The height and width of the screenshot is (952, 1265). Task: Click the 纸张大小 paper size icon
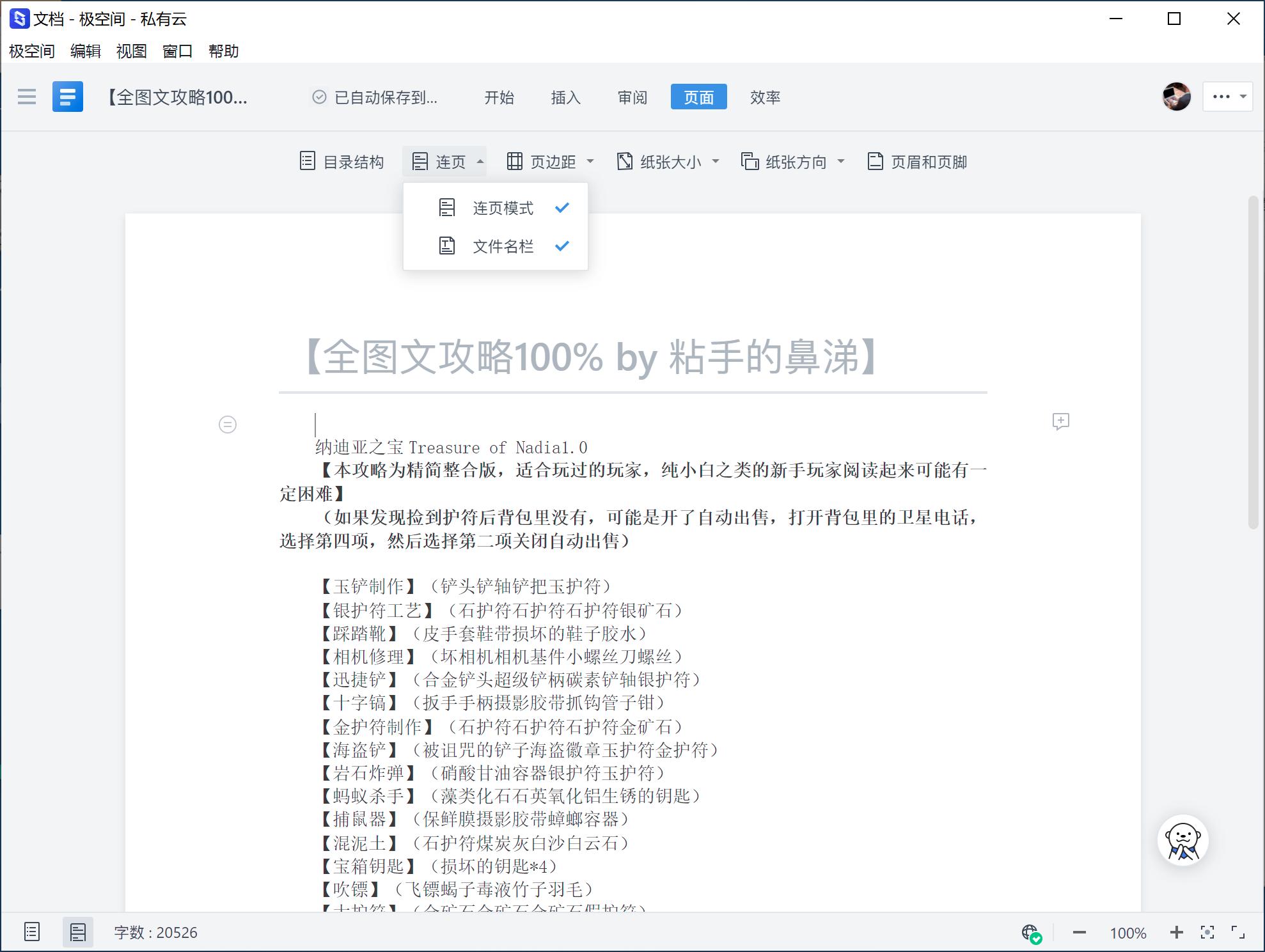tap(625, 161)
